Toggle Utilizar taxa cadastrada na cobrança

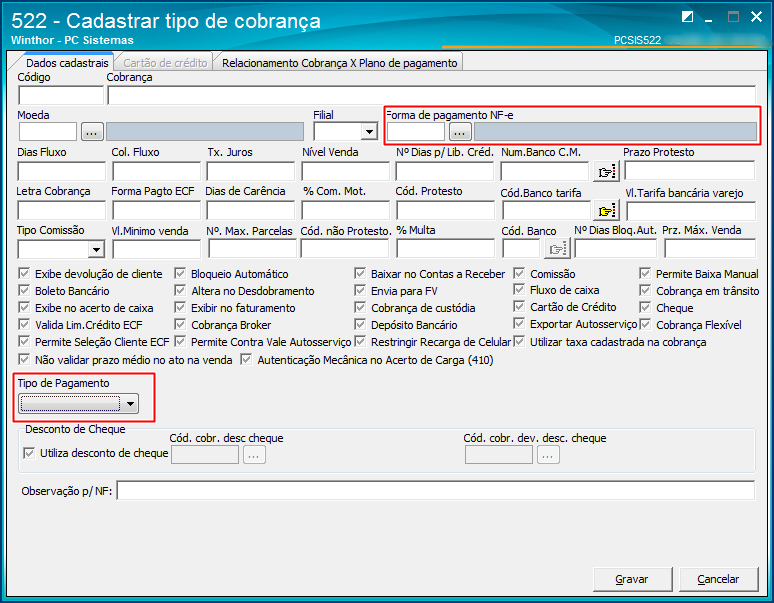[519, 341]
